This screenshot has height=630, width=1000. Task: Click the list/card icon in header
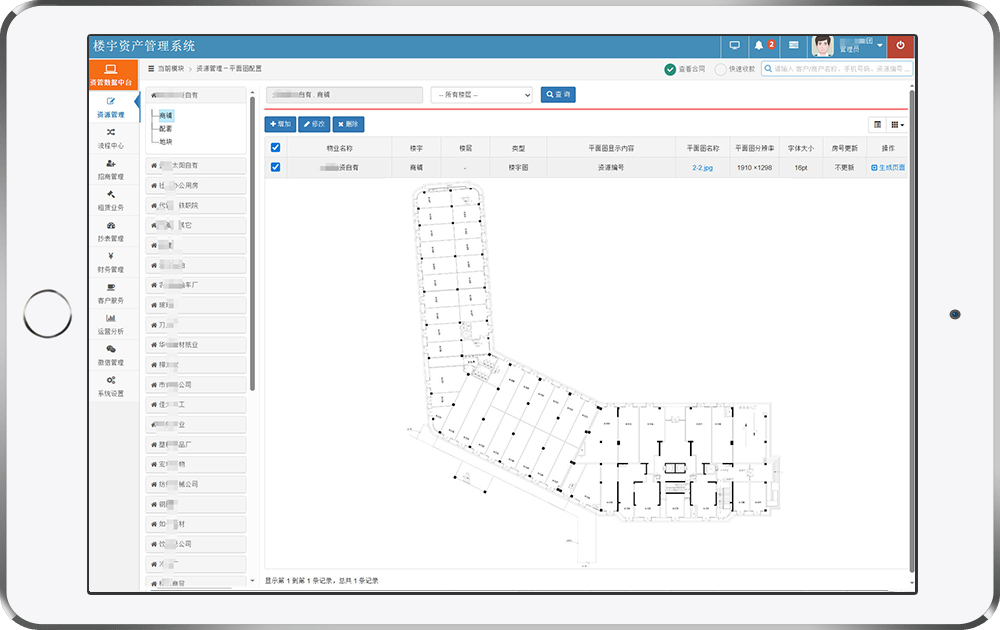pyautogui.click(x=793, y=45)
